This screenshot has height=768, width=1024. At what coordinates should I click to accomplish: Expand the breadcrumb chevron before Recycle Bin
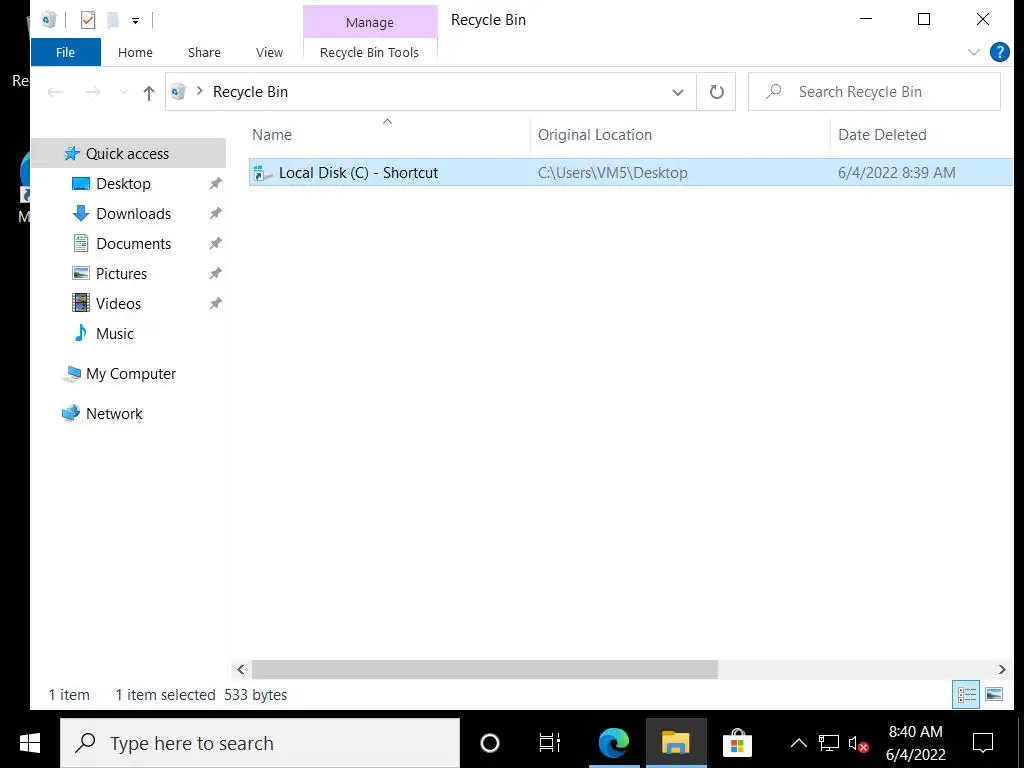tap(199, 91)
